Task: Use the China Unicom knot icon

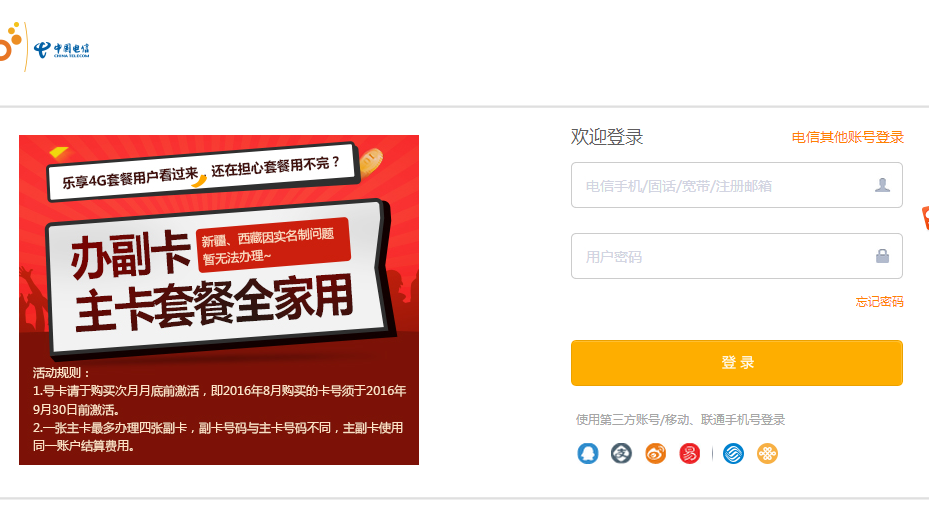Action: tap(767, 453)
